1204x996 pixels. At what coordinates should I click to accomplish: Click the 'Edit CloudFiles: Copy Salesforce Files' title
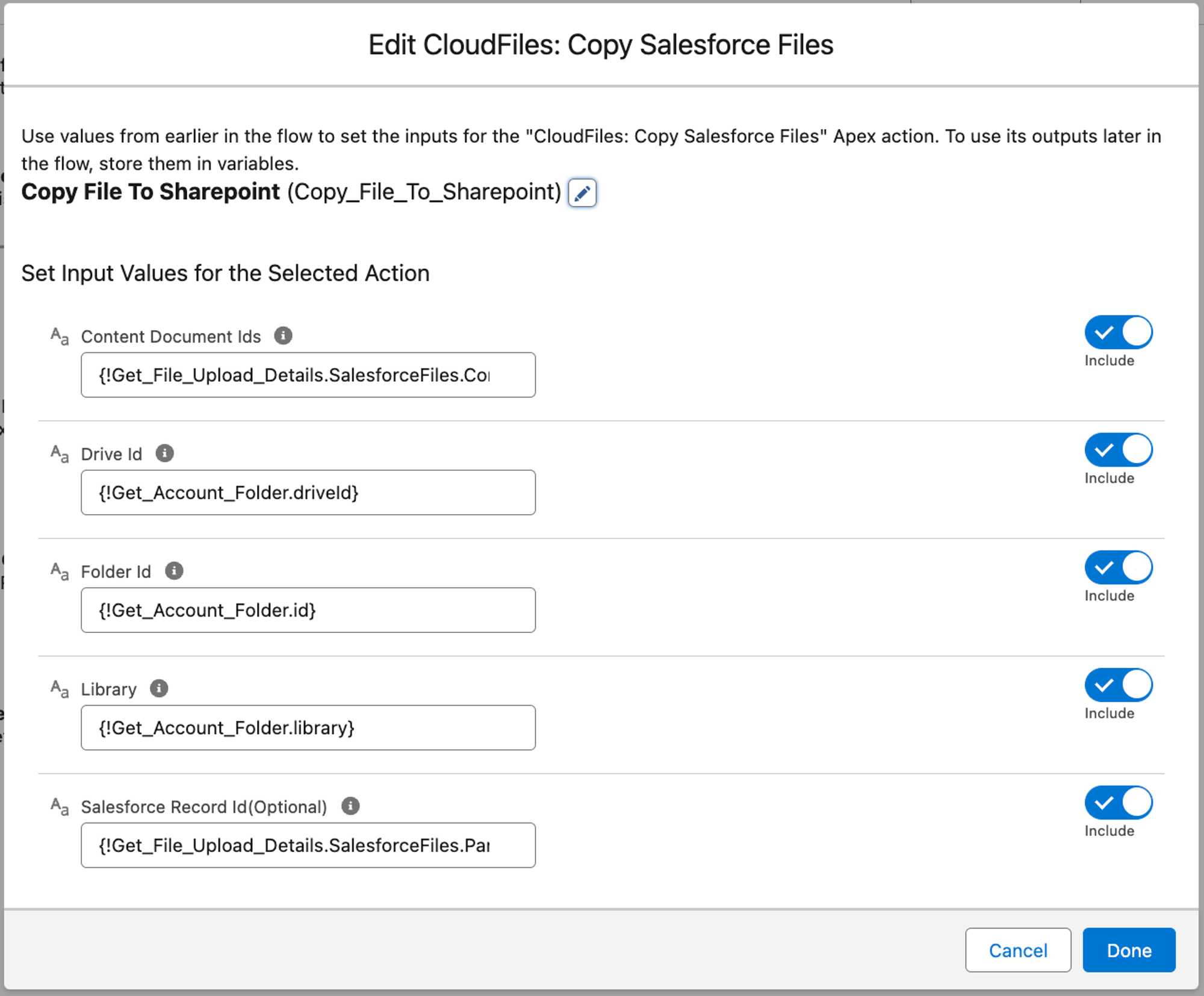tap(601, 45)
